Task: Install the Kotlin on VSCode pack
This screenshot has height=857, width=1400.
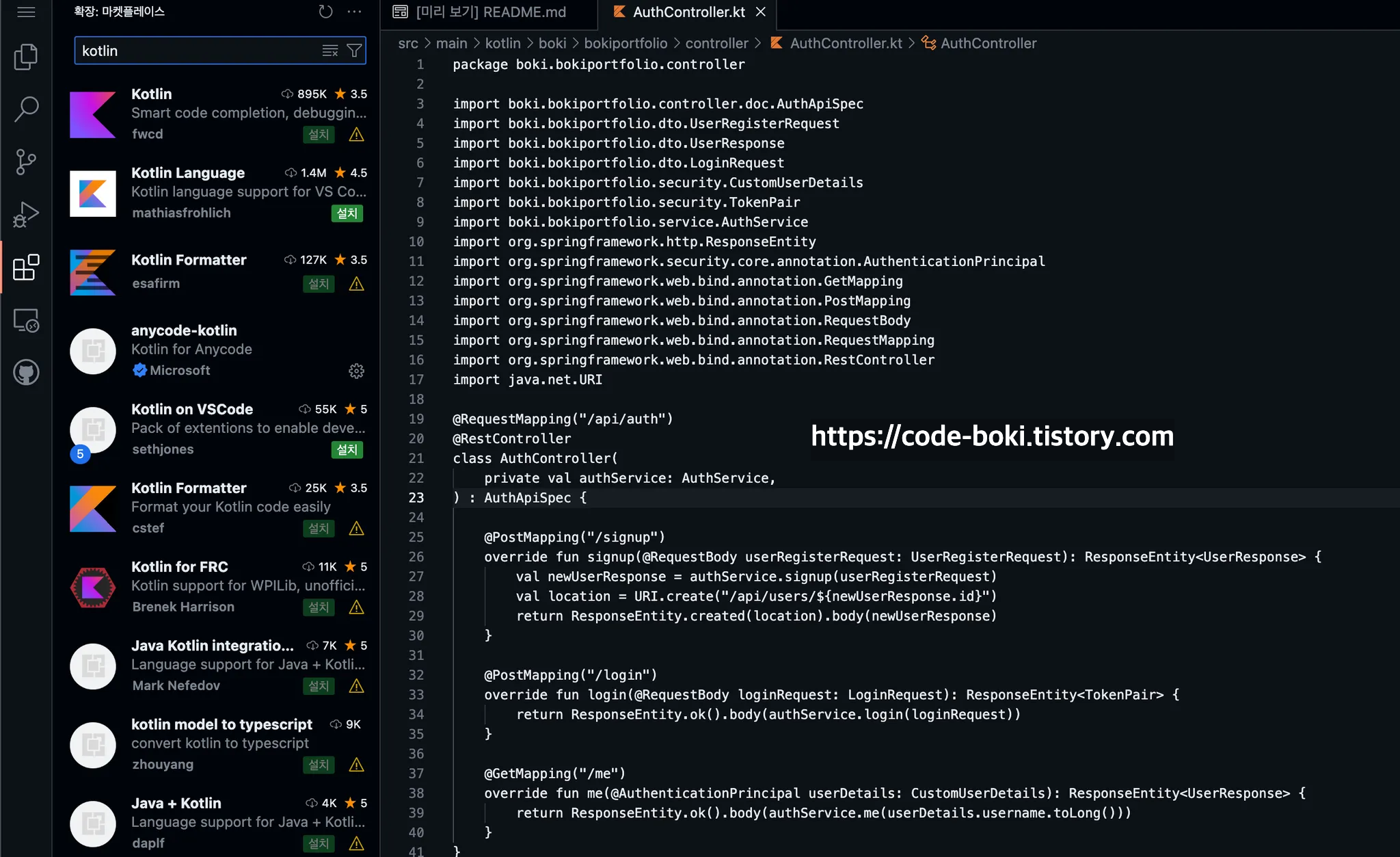Action: (x=347, y=449)
